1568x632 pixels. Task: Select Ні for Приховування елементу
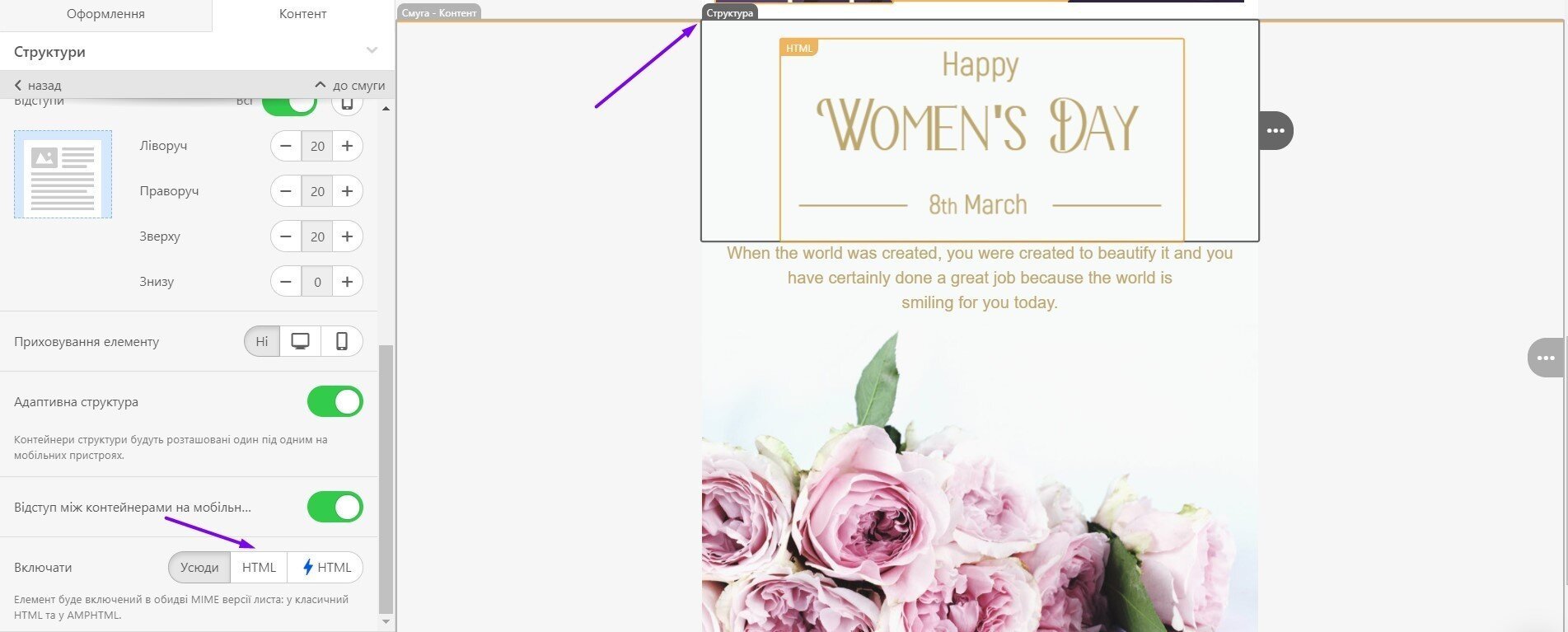pyautogui.click(x=262, y=341)
